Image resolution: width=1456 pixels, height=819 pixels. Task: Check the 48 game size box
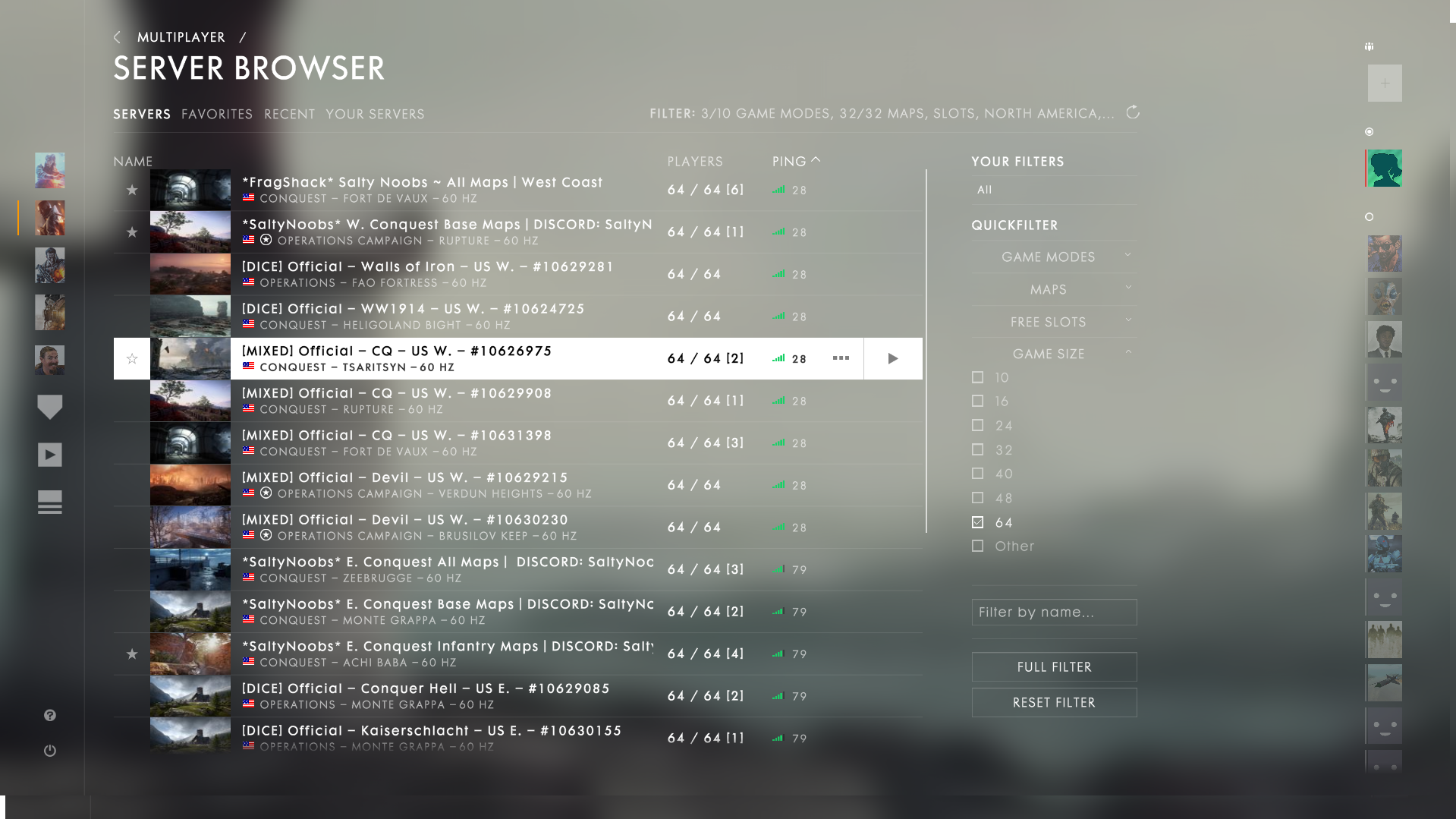point(978,498)
